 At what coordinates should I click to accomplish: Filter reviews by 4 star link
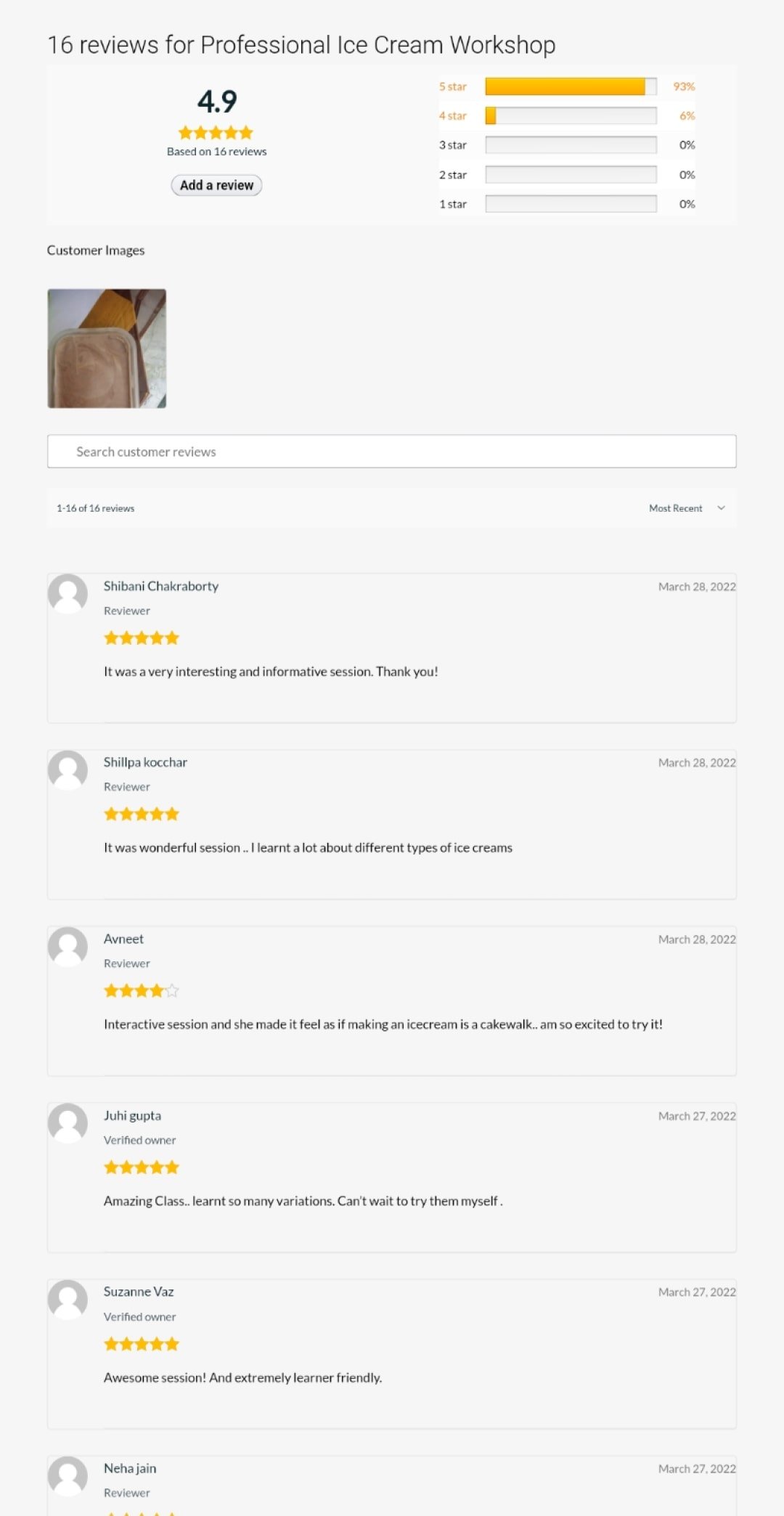point(452,116)
